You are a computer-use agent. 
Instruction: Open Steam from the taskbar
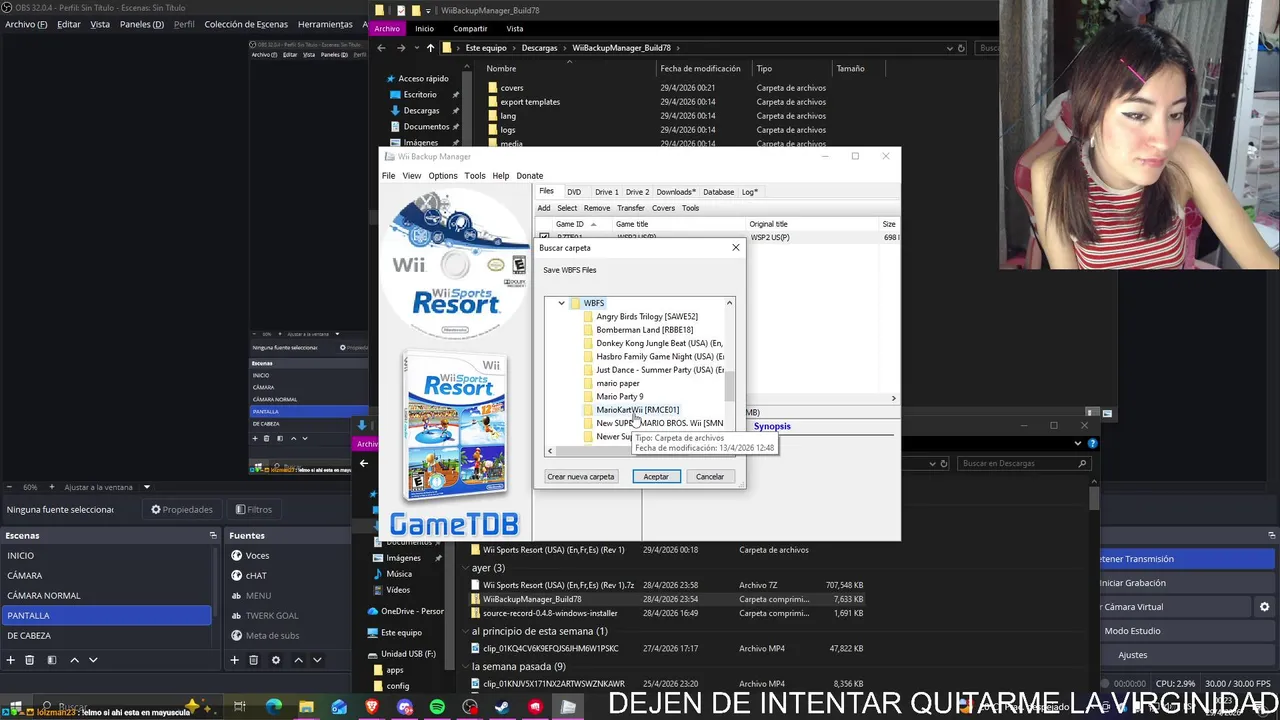[502, 707]
